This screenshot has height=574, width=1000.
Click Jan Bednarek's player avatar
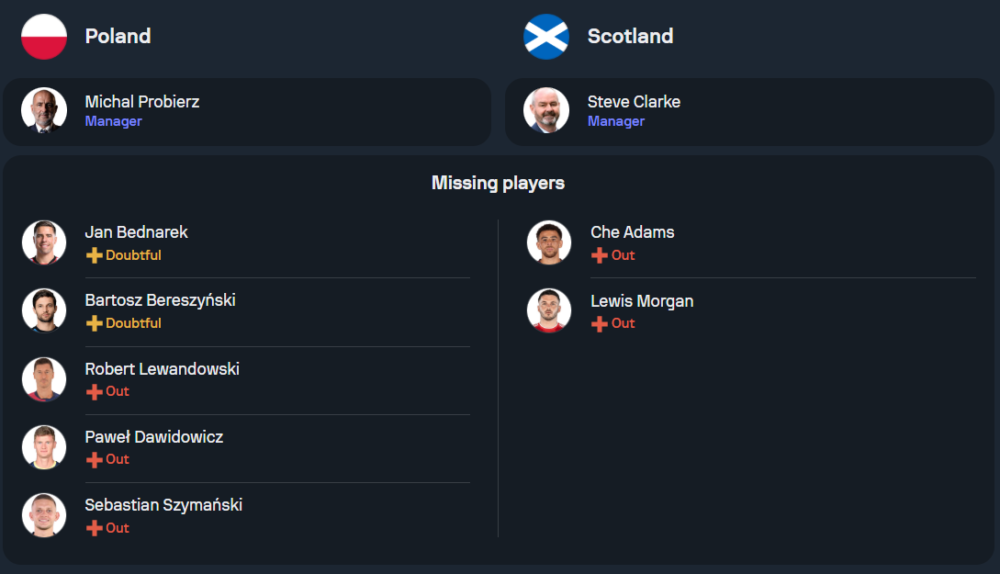click(44, 242)
